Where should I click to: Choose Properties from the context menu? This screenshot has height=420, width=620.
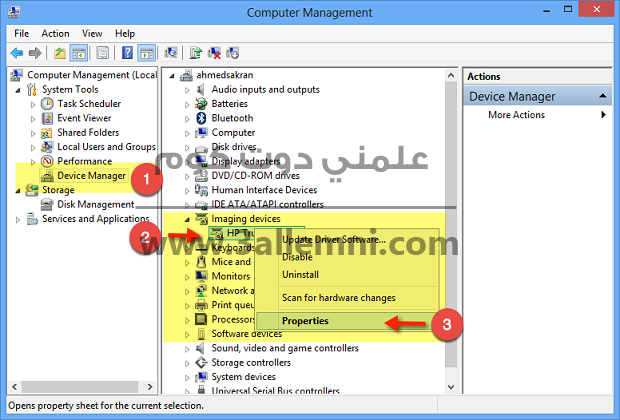pyautogui.click(x=304, y=321)
